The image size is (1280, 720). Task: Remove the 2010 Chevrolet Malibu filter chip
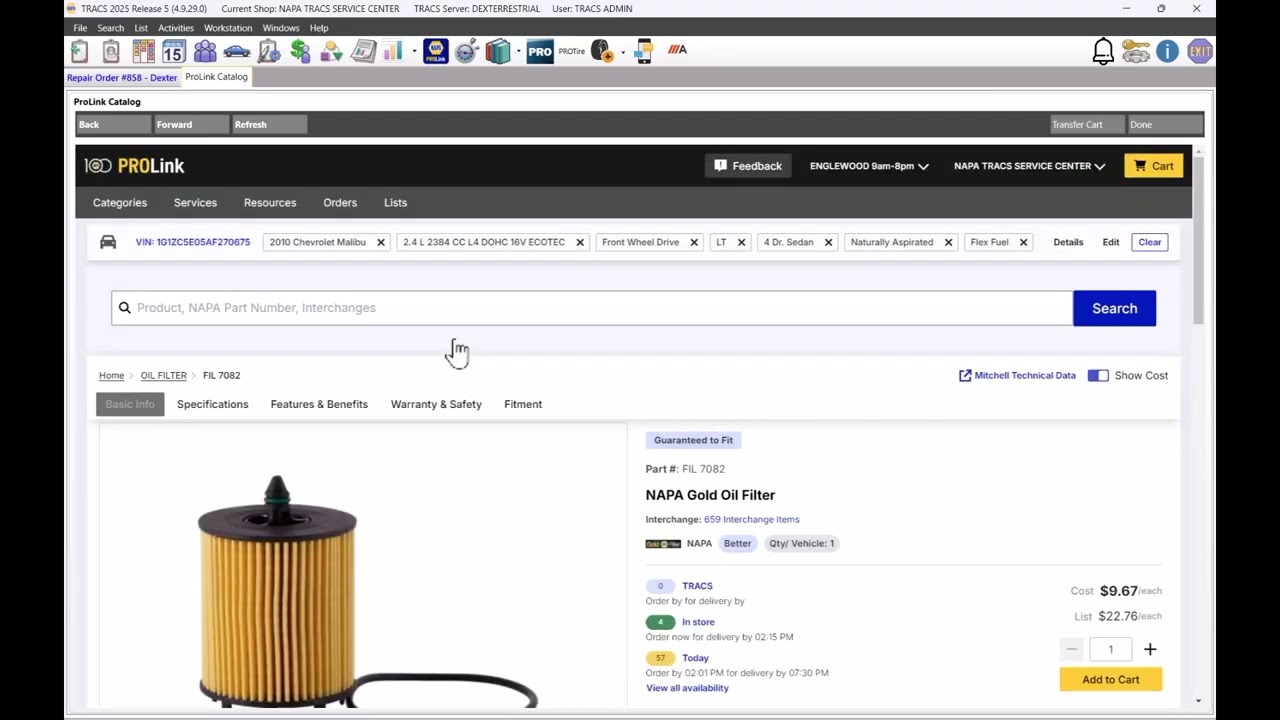pyautogui.click(x=381, y=242)
